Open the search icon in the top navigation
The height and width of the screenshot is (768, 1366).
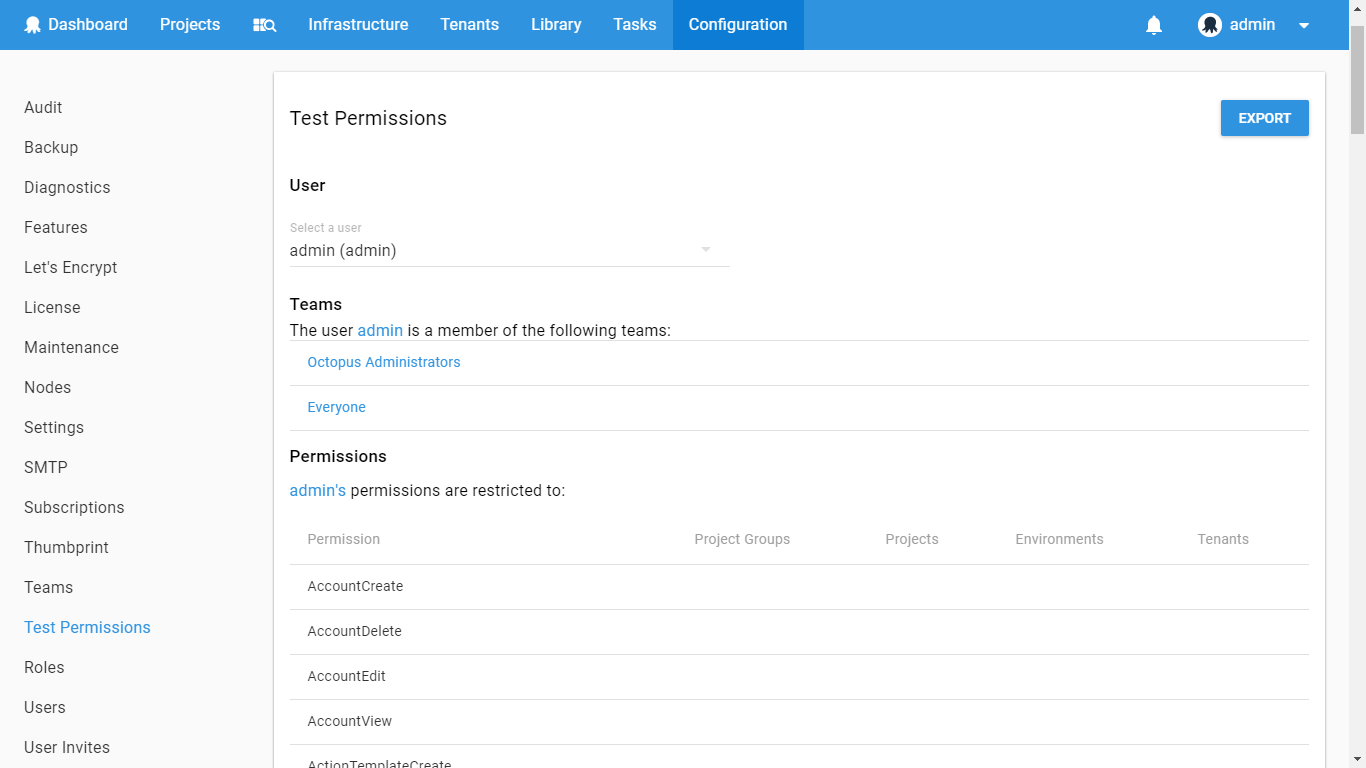point(264,24)
